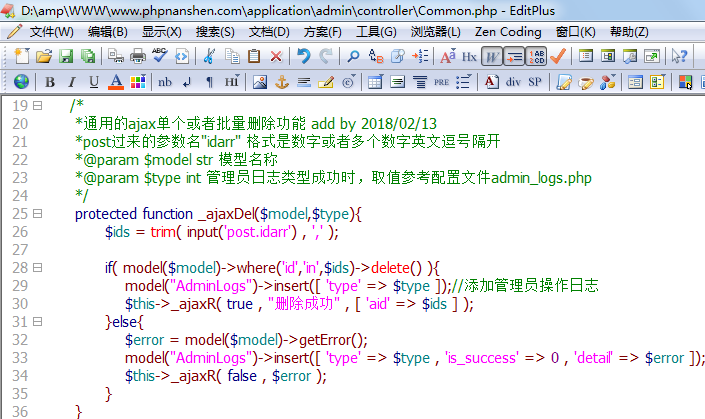
Task: Toggle Italic formatting
Action: pyautogui.click(x=71, y=82)
